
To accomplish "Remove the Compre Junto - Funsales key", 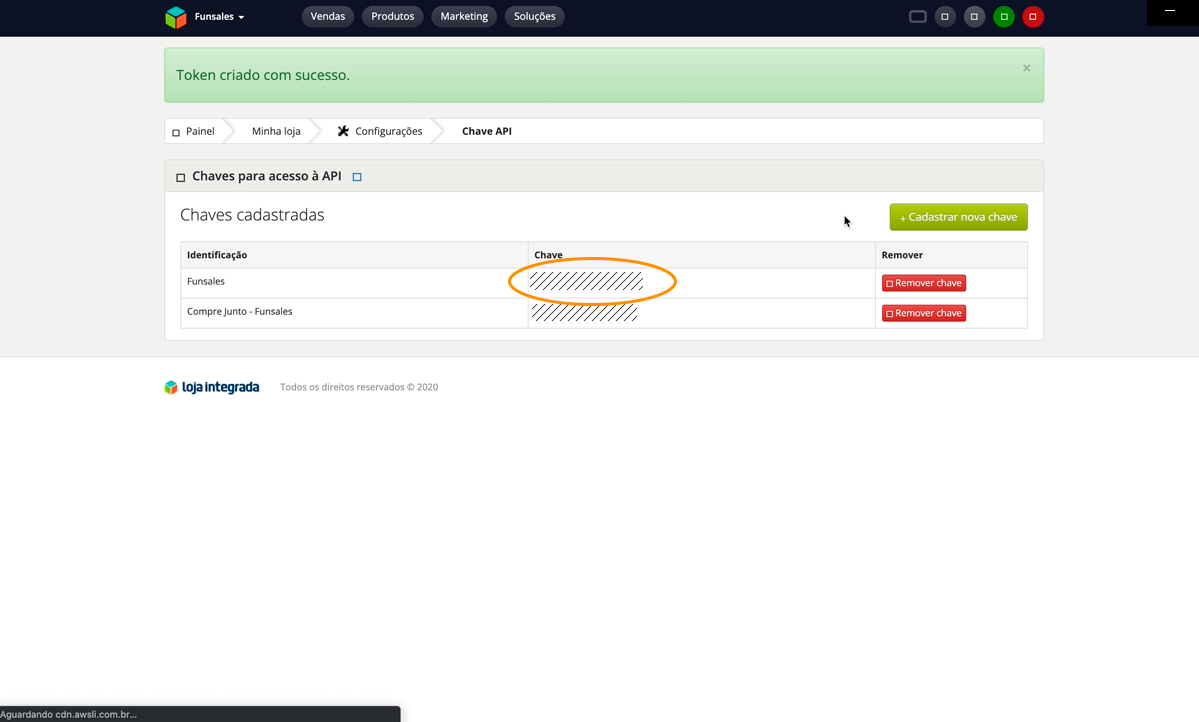I will tap(924, 313).
